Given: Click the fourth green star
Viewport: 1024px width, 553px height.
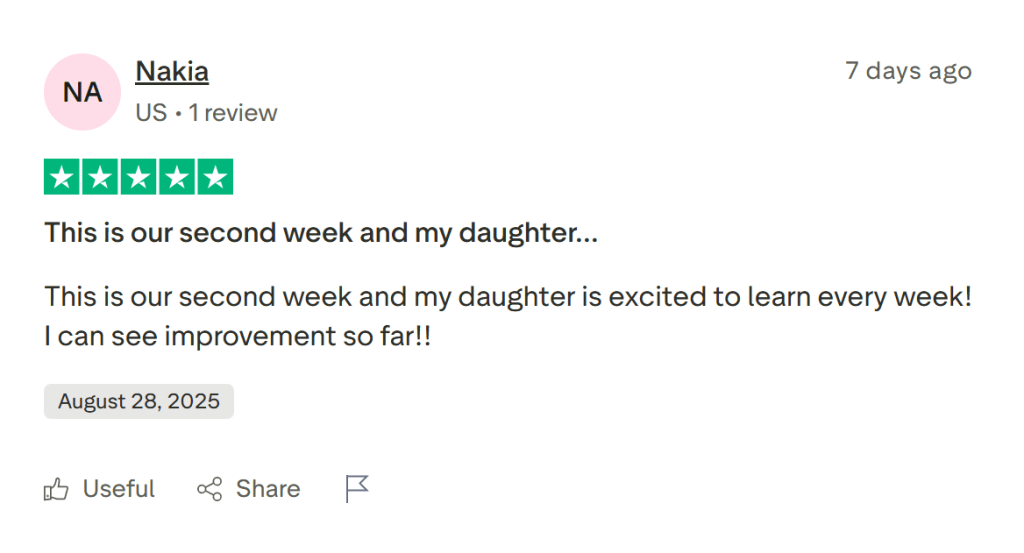Looking at the screenshot, I should (x=176, y=177).
